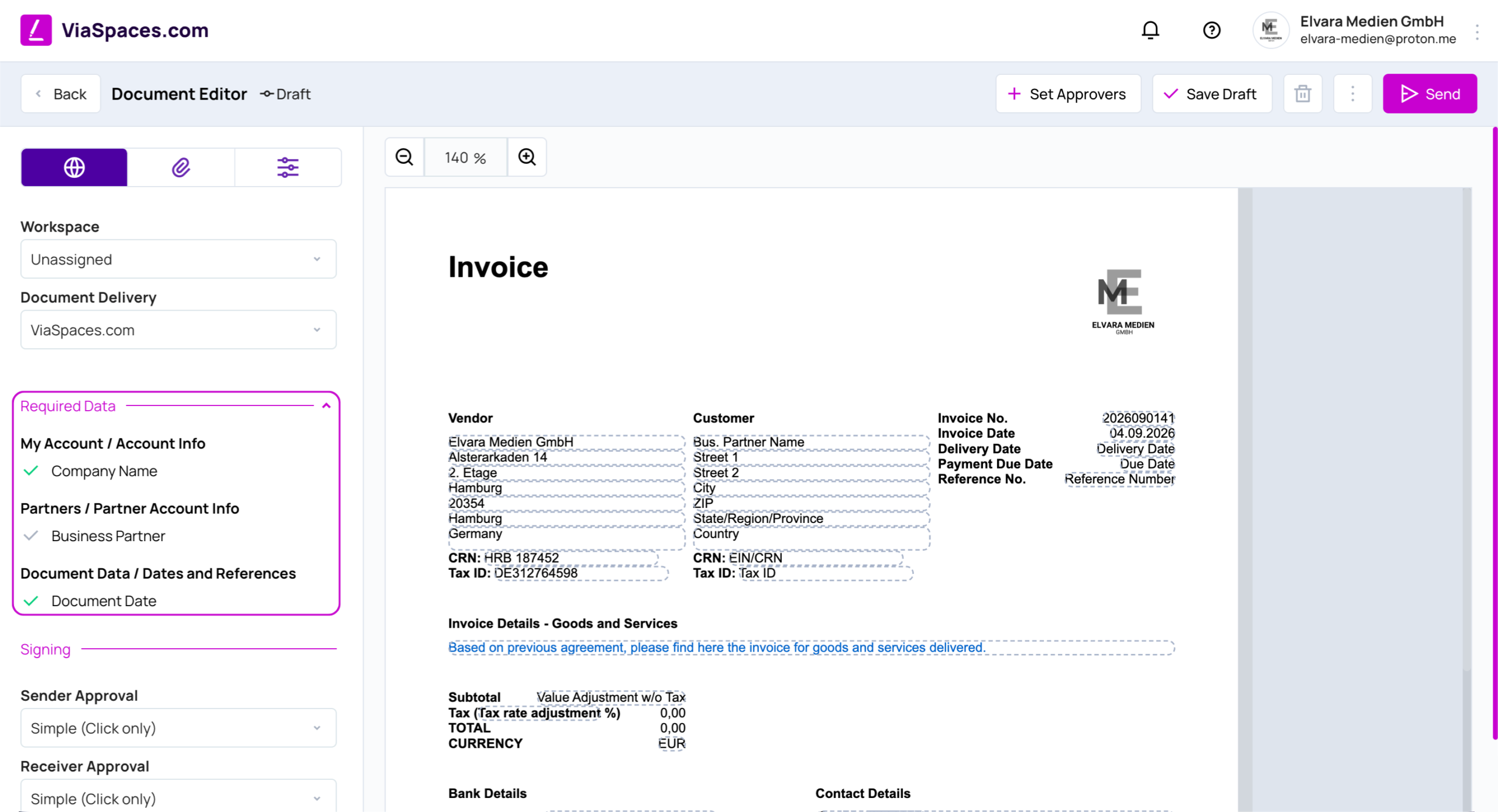
Task: Open the Document Delivery dropdown
Action: click(178, 330)
